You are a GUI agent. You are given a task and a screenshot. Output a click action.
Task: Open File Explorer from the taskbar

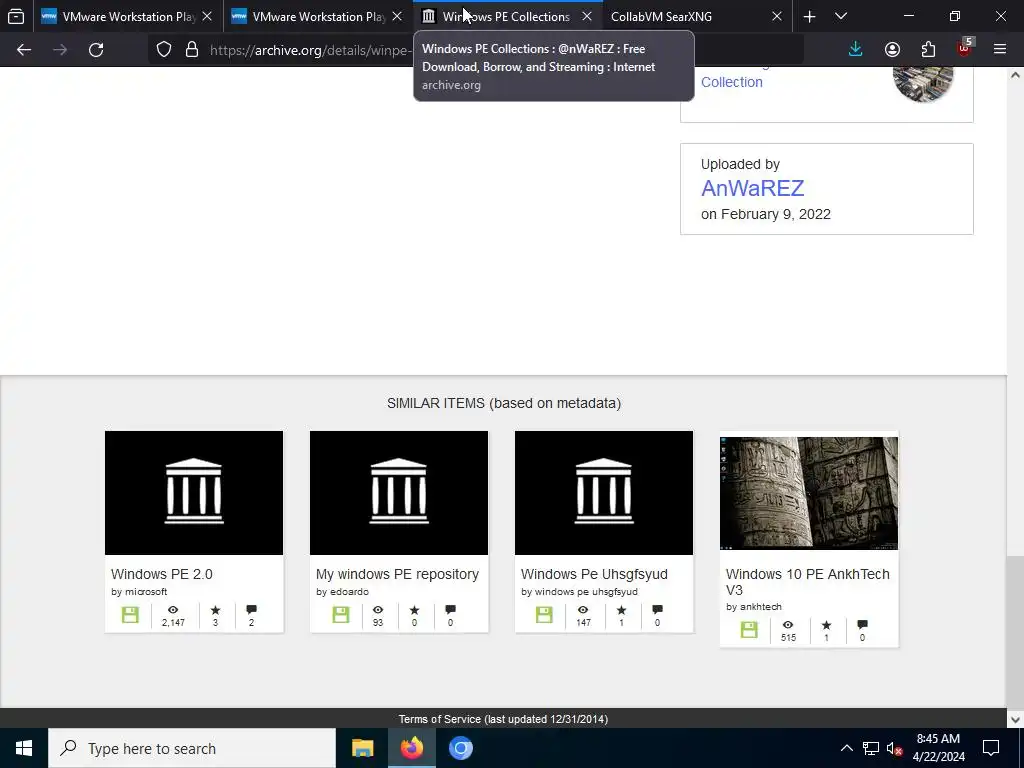pyautogui.click(x=362, y=748)
